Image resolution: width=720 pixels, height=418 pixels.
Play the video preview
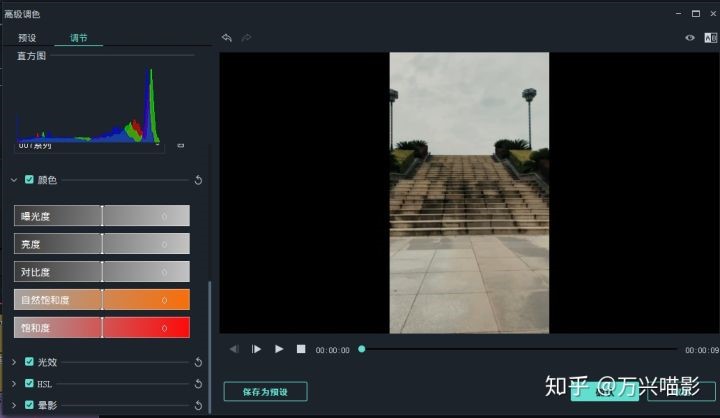[279, 349]
